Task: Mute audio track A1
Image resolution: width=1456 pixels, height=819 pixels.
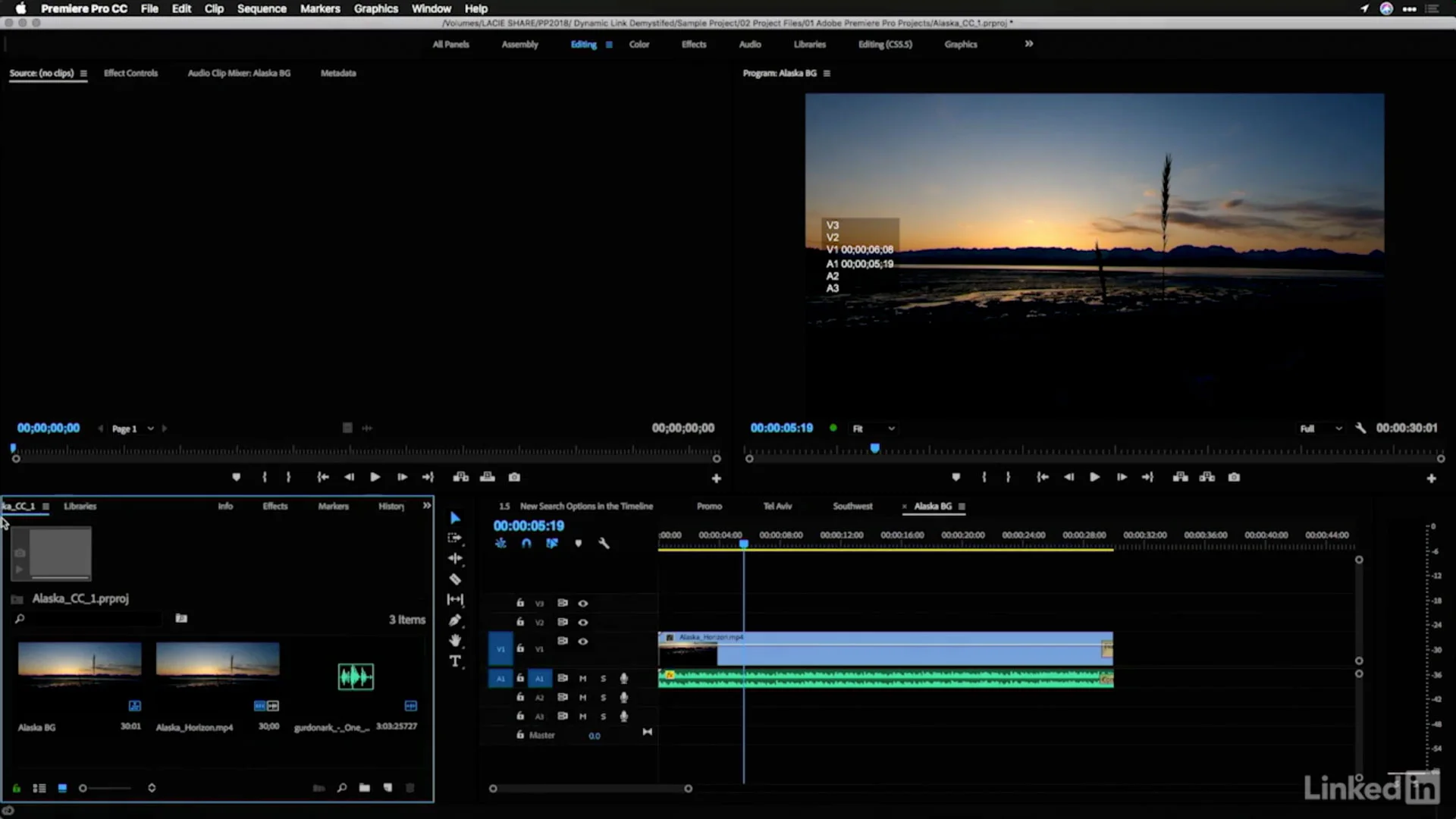Action: [583, 679]
